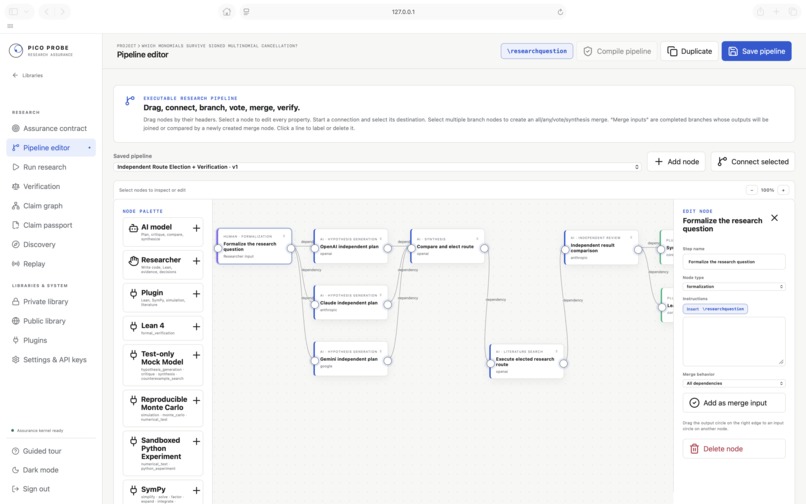Click Connect selected button
The height and width of the screenshot is (504, 806).
point(753,161)
